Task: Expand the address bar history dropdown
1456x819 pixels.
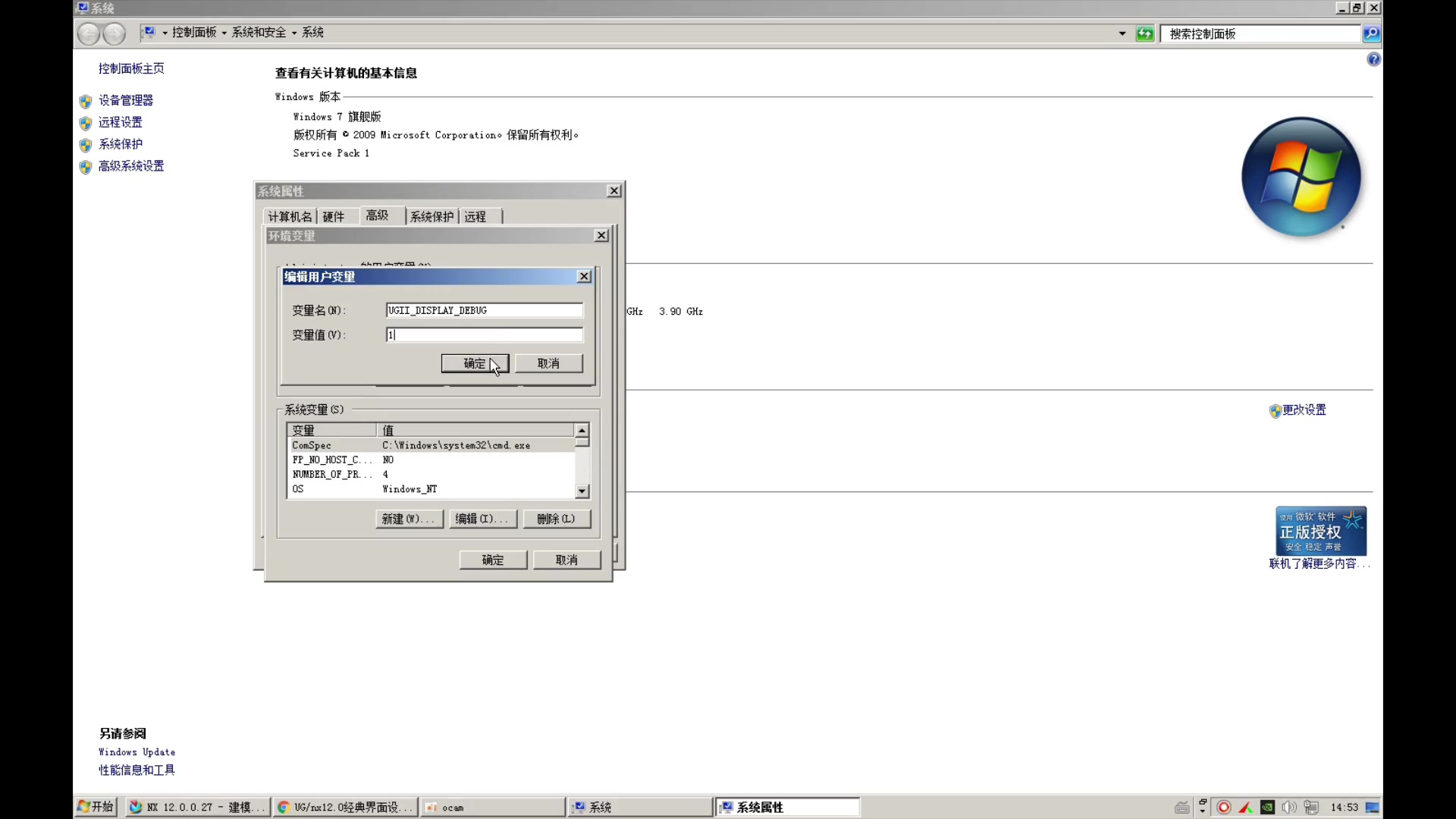Action: 1122,33
